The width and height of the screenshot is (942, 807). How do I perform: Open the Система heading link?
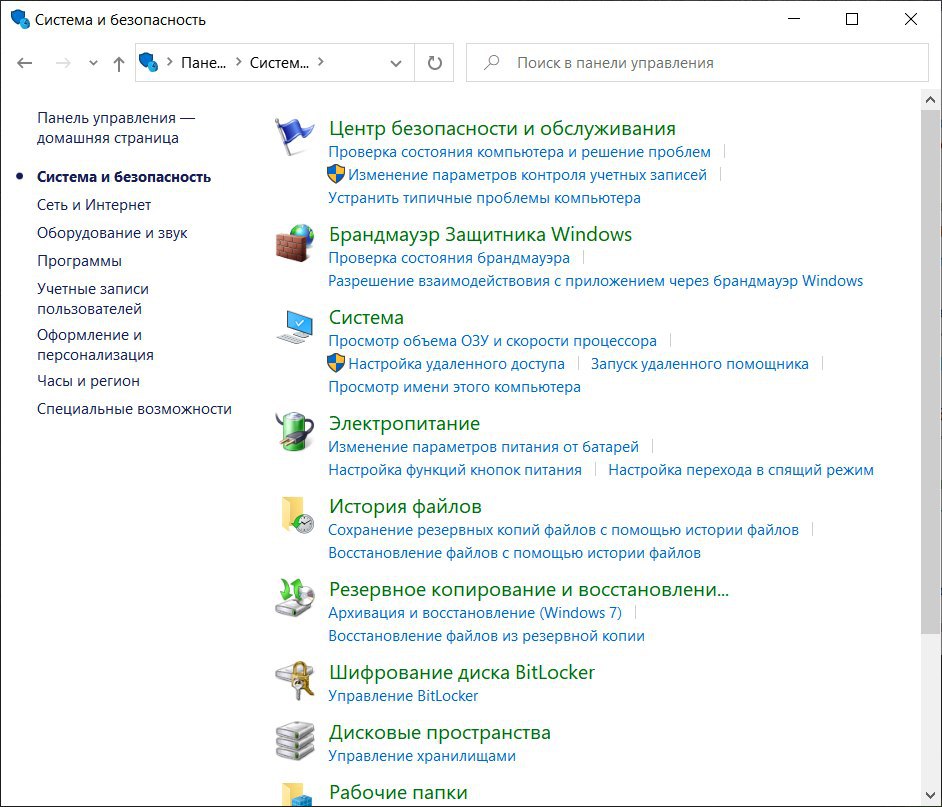(x=366, y=317)
